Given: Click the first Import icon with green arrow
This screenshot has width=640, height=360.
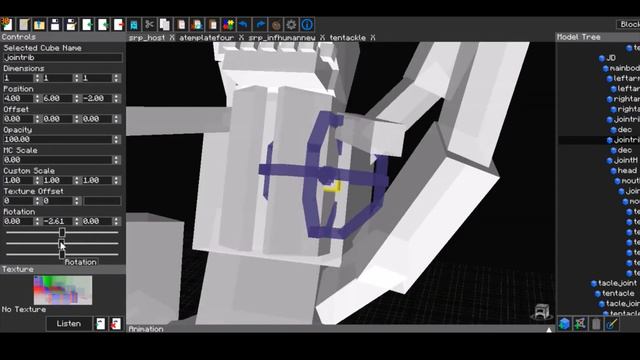Looking at the screenshot, I should (x=87, y=24).
